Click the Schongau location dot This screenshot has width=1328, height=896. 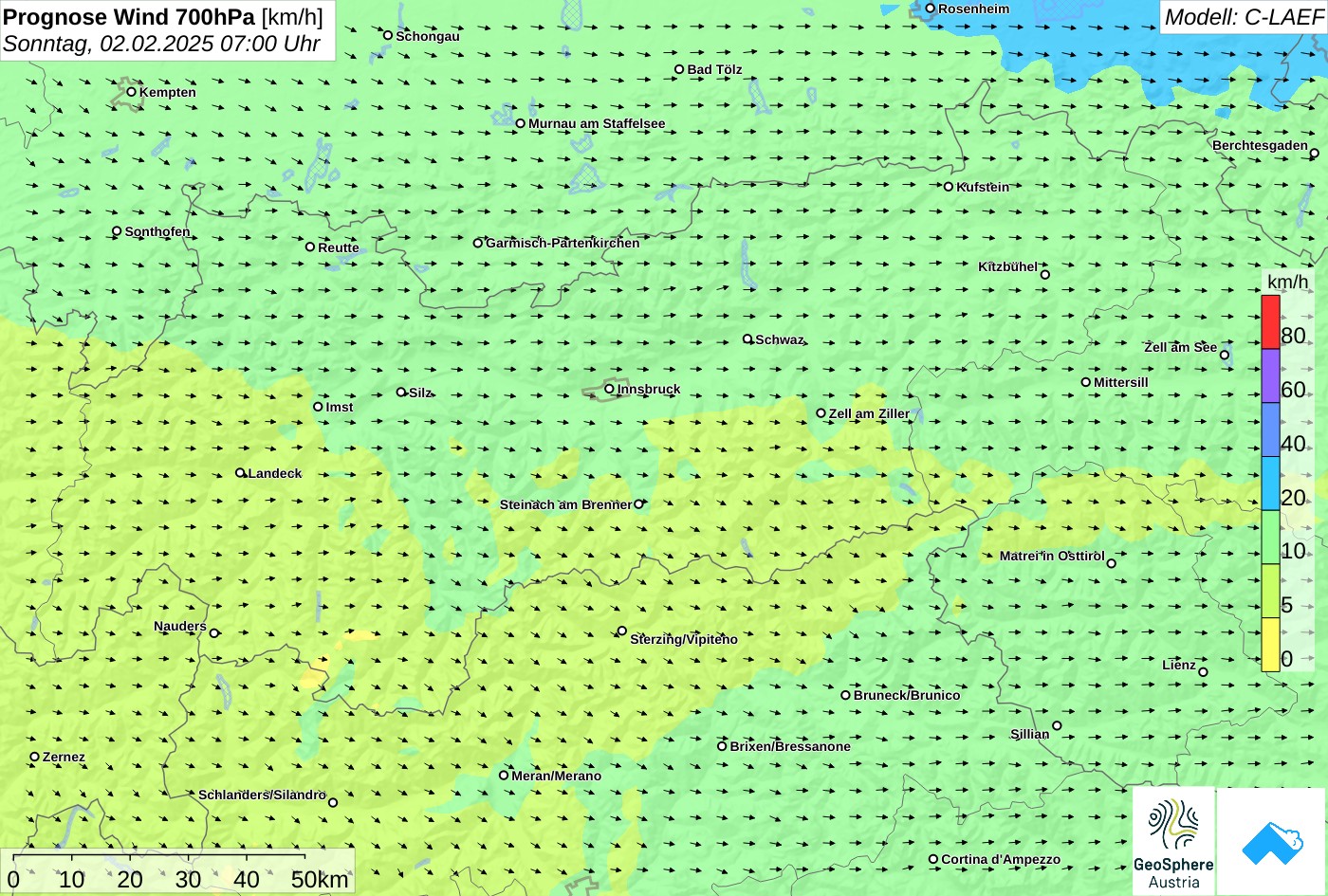(388, 35)
